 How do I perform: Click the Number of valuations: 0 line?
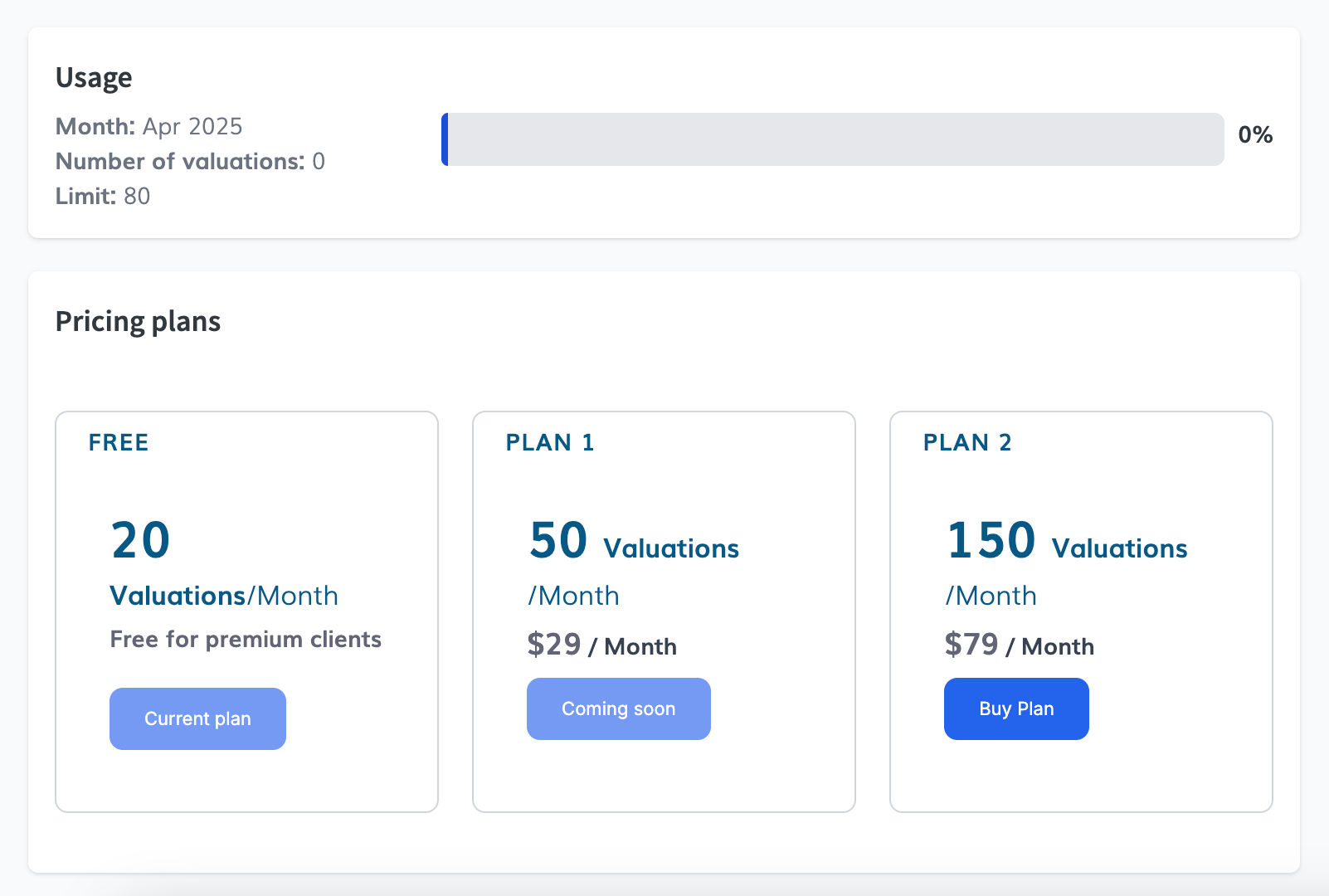[190, 162]
